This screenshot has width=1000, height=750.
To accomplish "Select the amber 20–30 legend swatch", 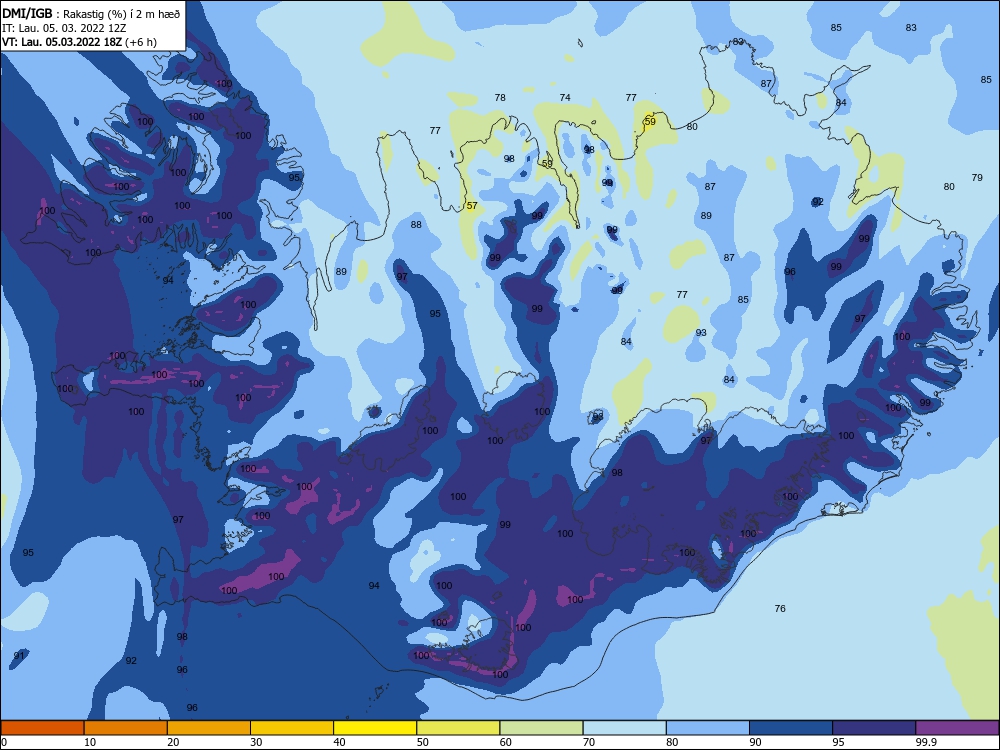I will [209, 728].
